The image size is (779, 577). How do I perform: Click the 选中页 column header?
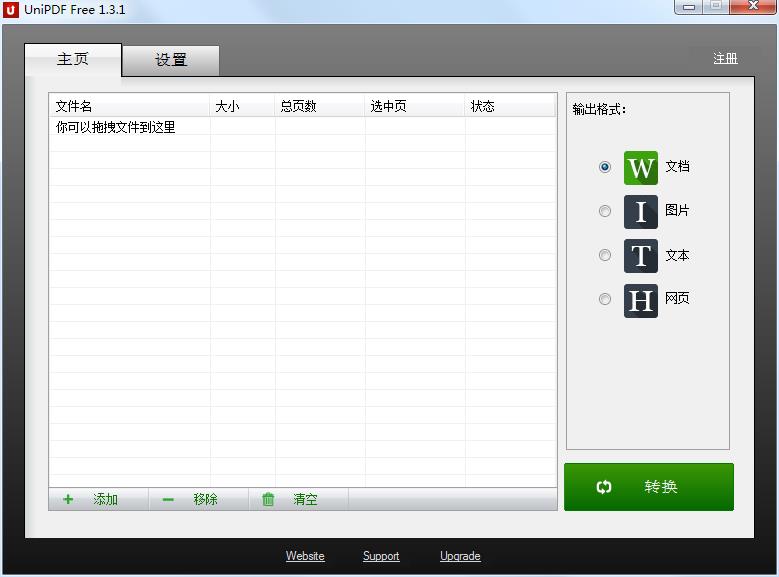415,106
